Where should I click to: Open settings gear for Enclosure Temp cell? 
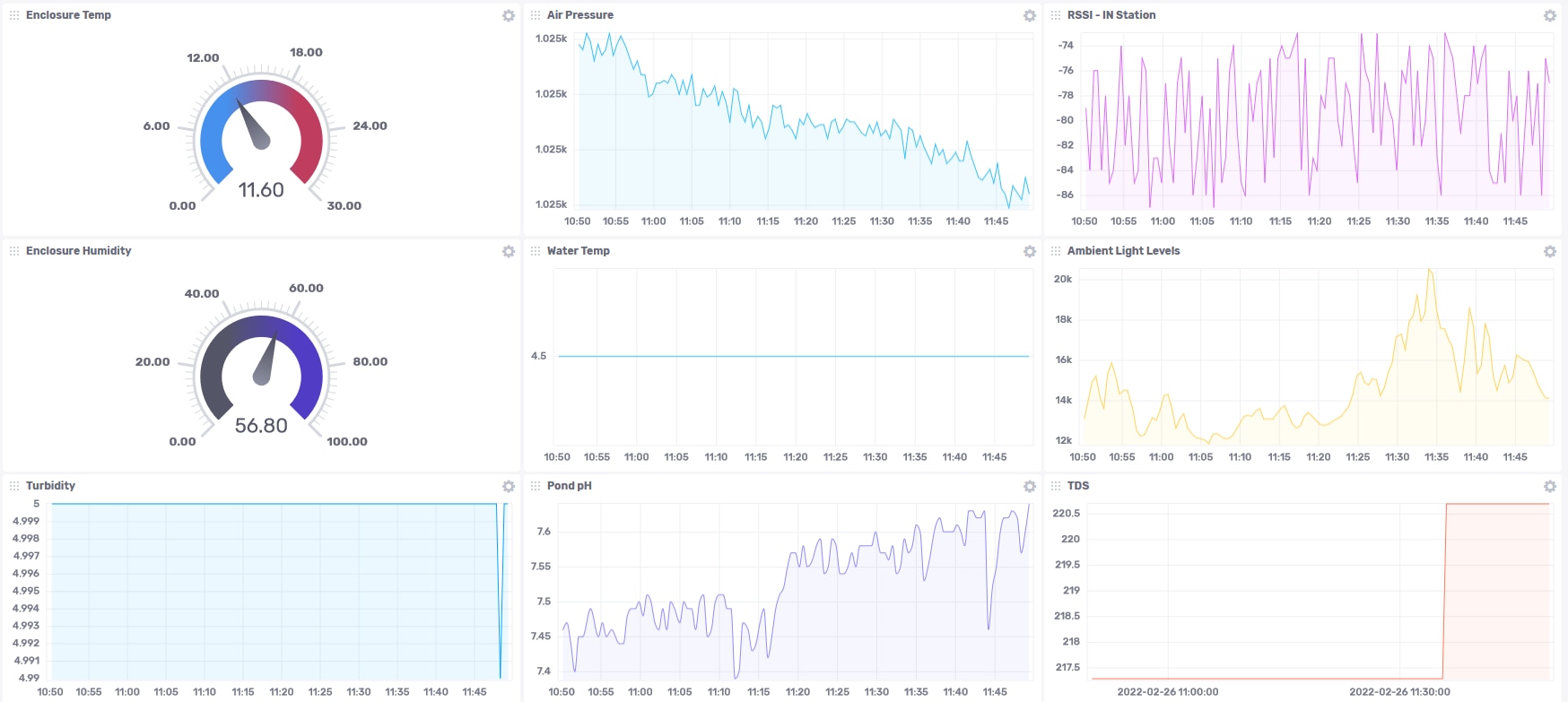point(509,16)
